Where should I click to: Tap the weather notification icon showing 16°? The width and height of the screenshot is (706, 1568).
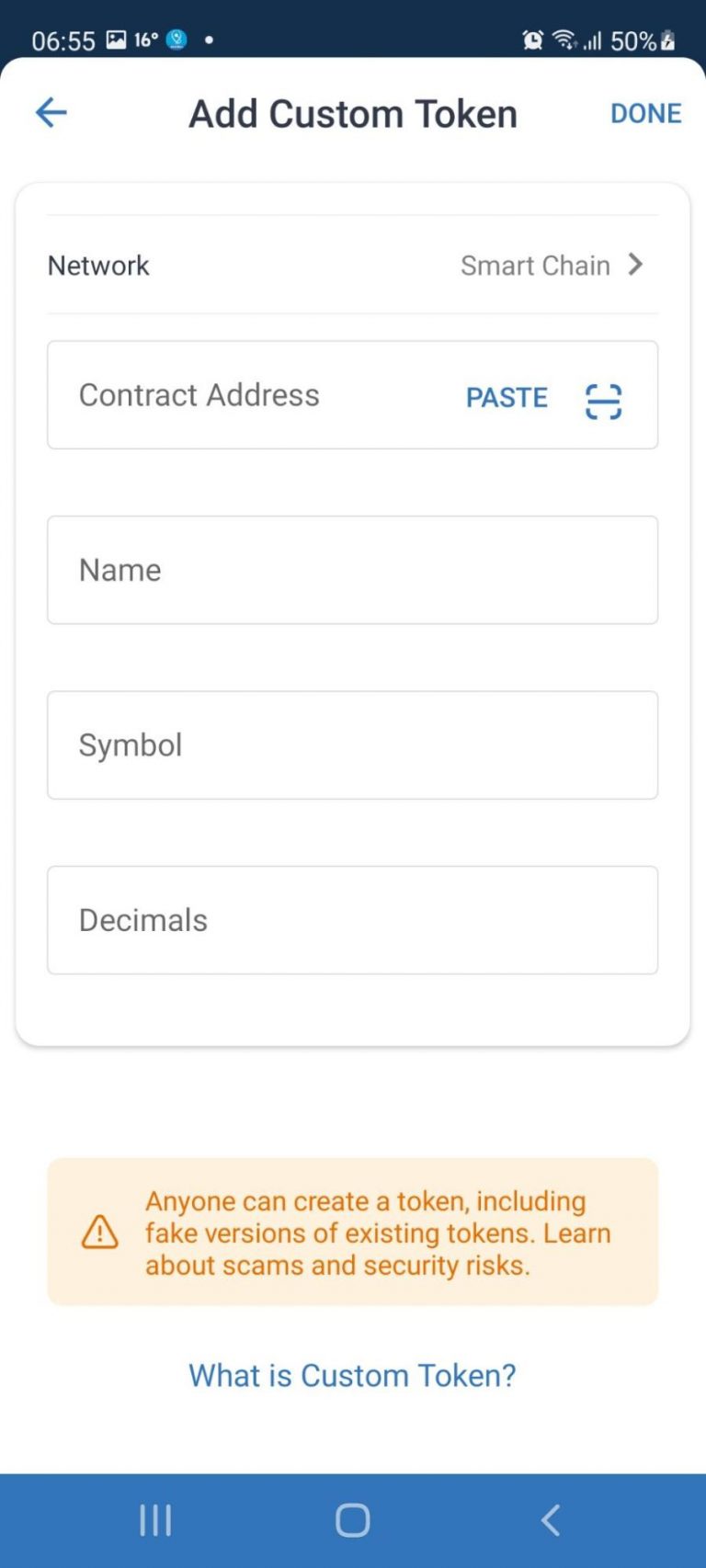[147, 39]
